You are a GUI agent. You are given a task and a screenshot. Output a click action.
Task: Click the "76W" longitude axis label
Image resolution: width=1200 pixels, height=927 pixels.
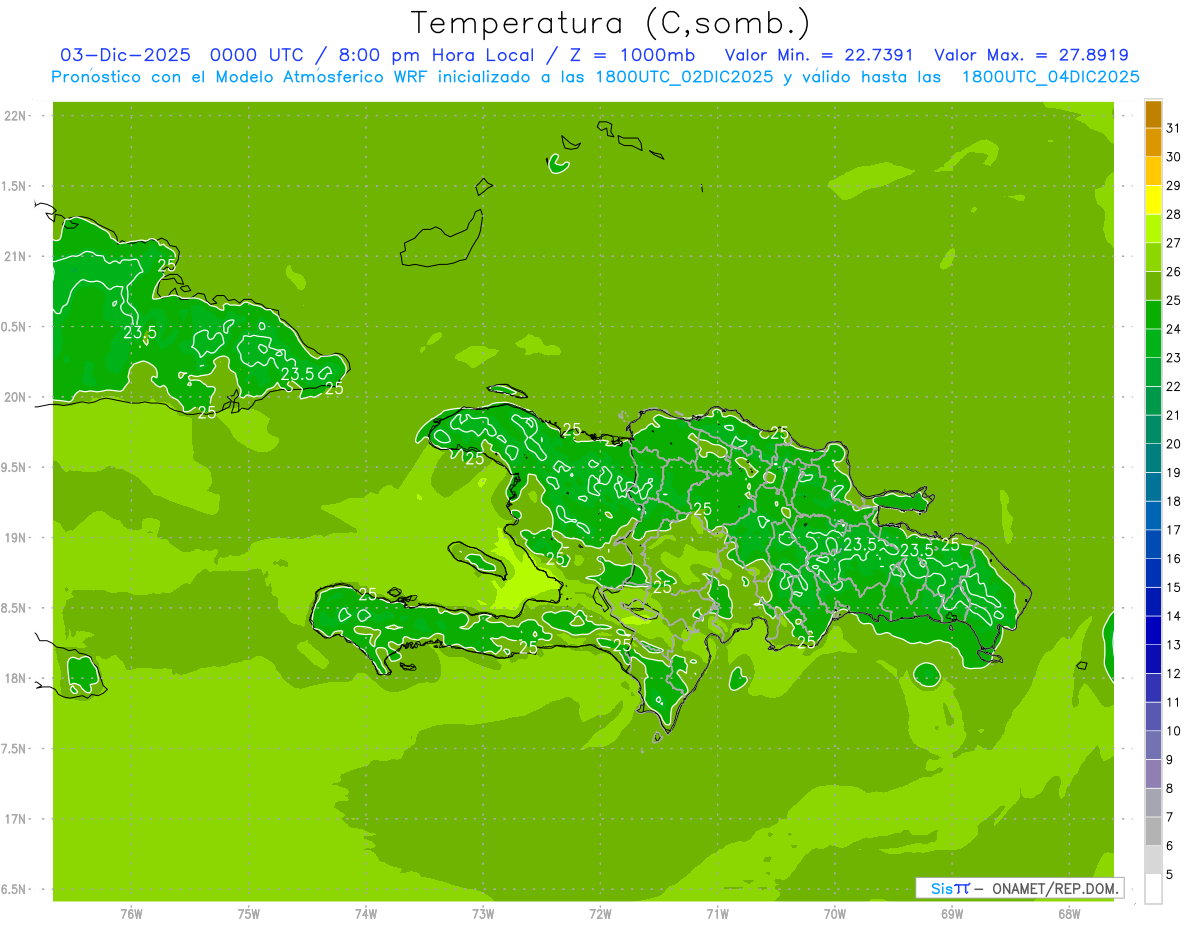[x=131, y=914]
